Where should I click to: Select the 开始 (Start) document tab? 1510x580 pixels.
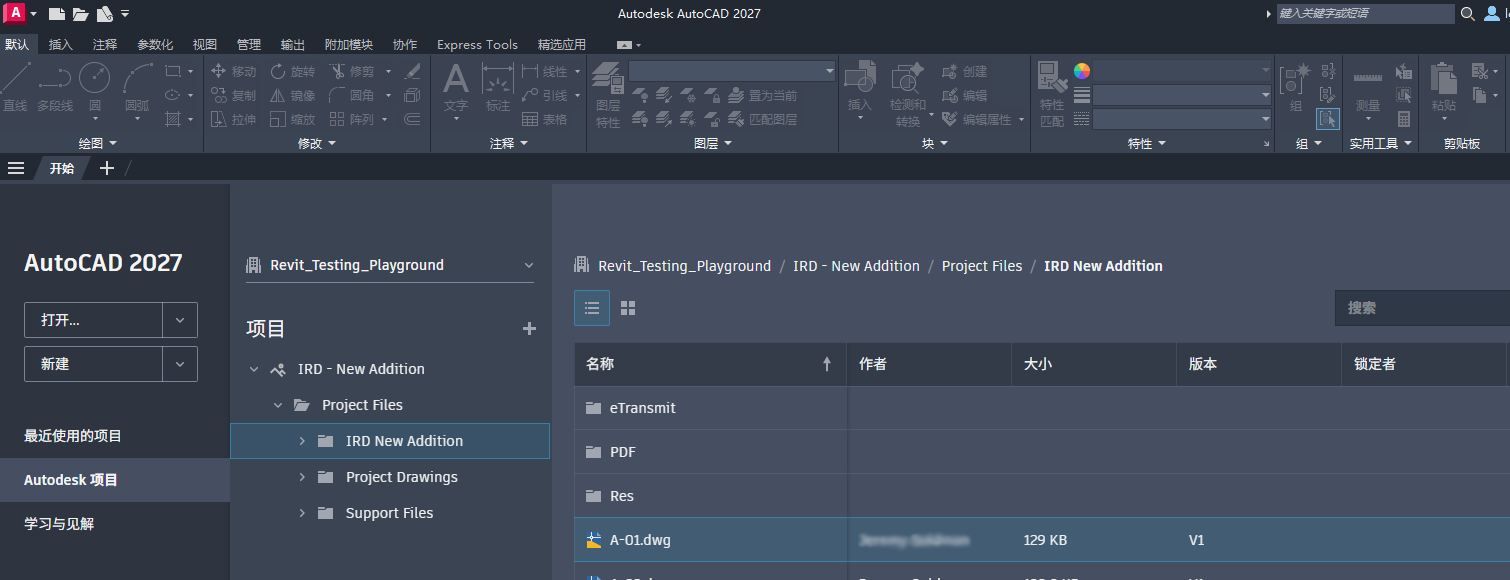(62, 168)
